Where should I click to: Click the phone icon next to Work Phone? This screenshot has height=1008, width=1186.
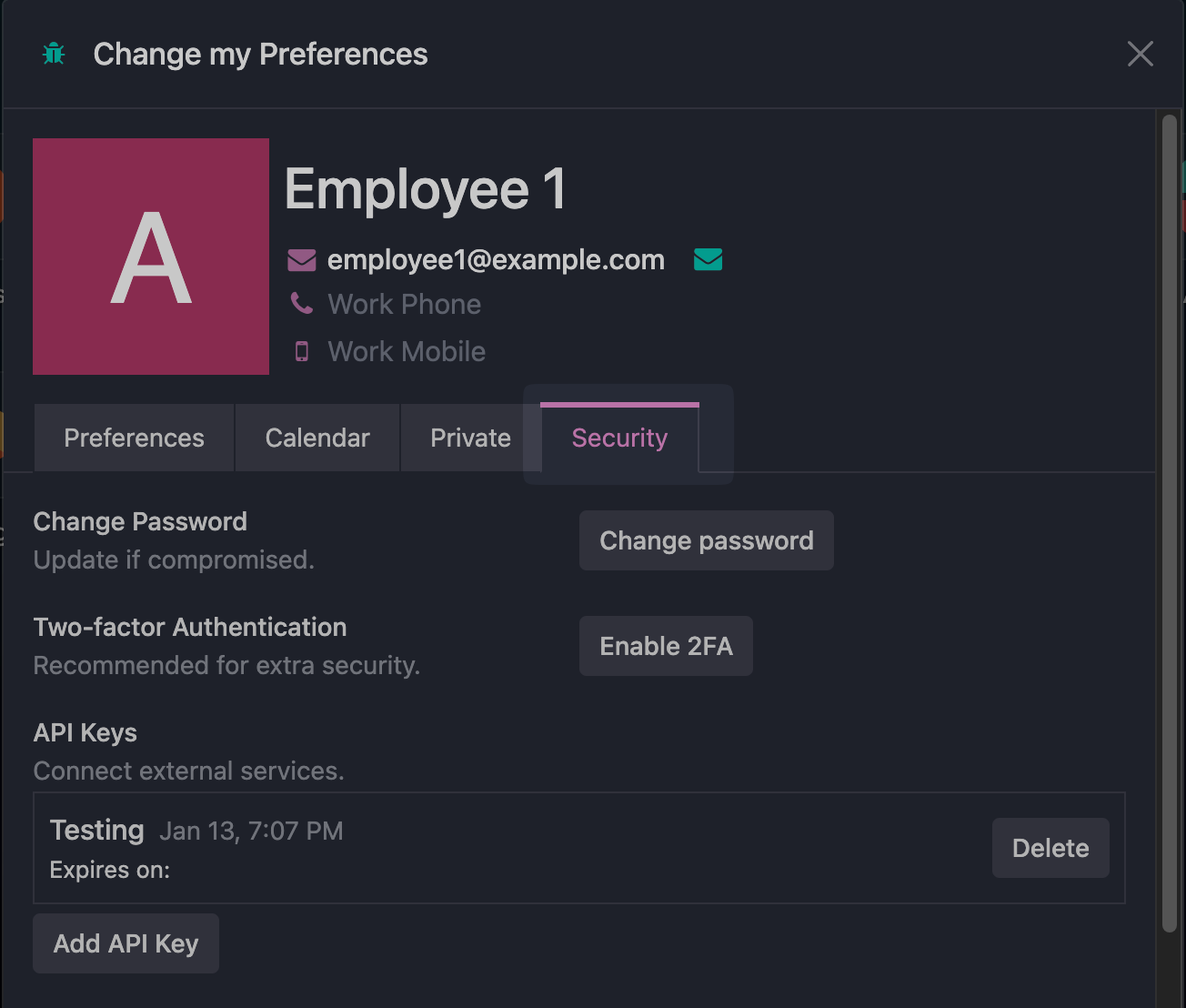click(302, 304)
